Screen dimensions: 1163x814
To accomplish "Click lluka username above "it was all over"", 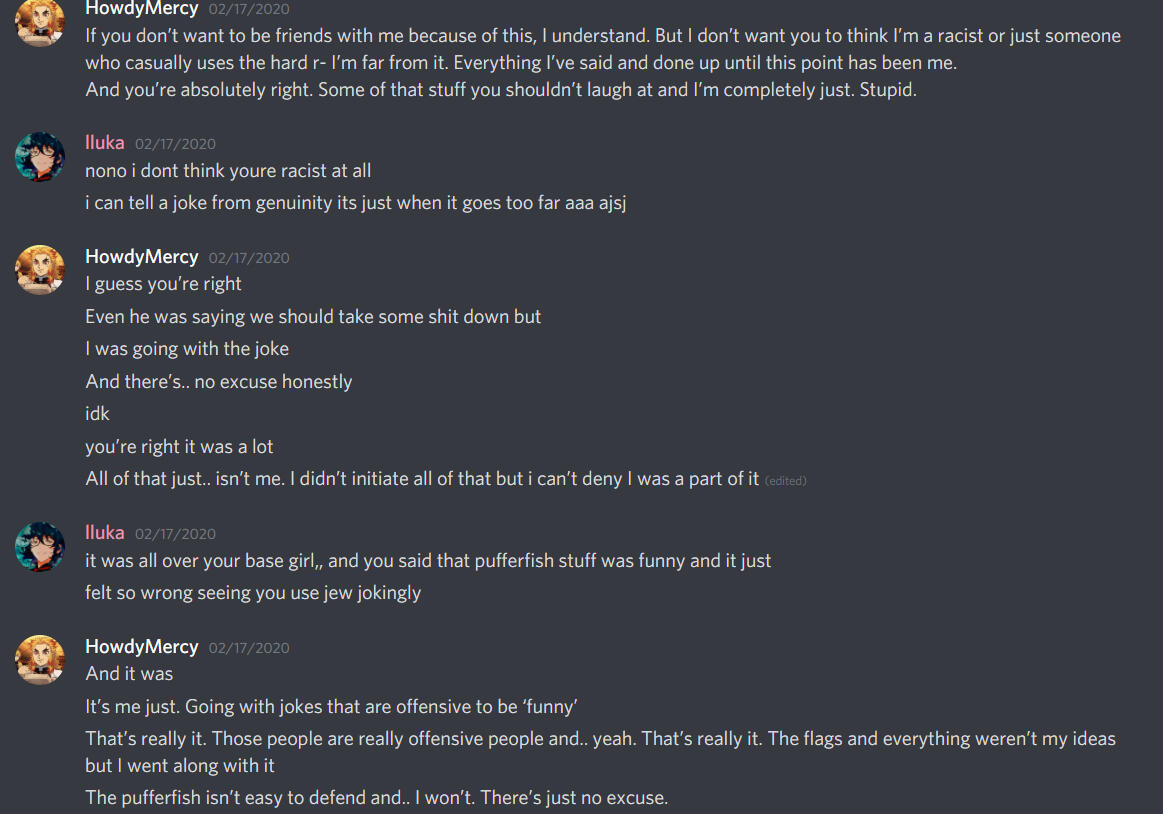I will click(105, 533).
